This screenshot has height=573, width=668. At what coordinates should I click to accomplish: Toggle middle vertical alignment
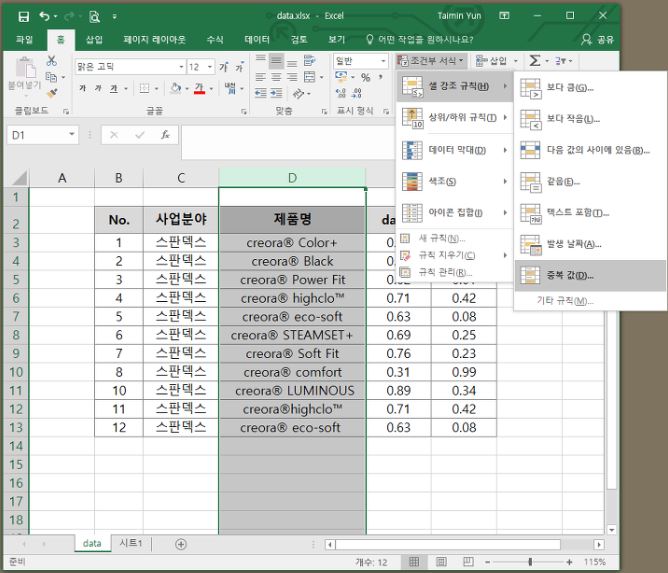click(x=276, y=61)
